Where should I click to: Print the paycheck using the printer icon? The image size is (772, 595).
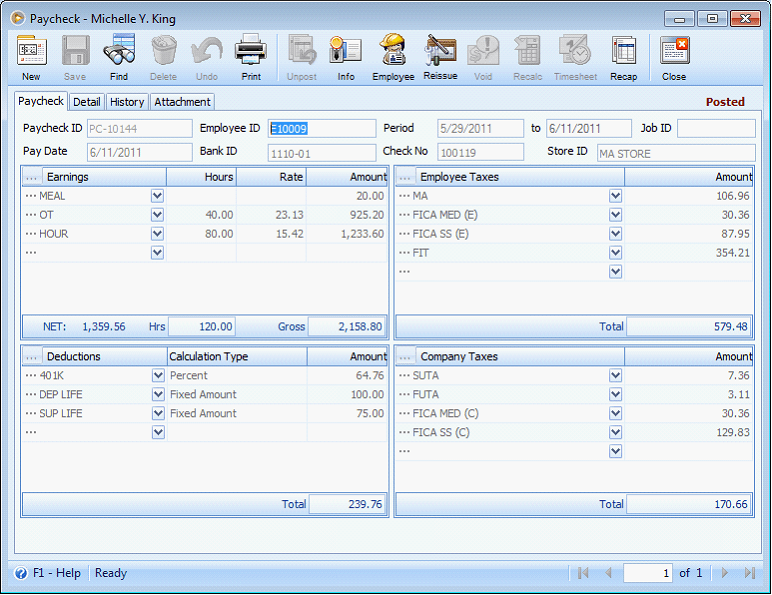pos(251,50)
